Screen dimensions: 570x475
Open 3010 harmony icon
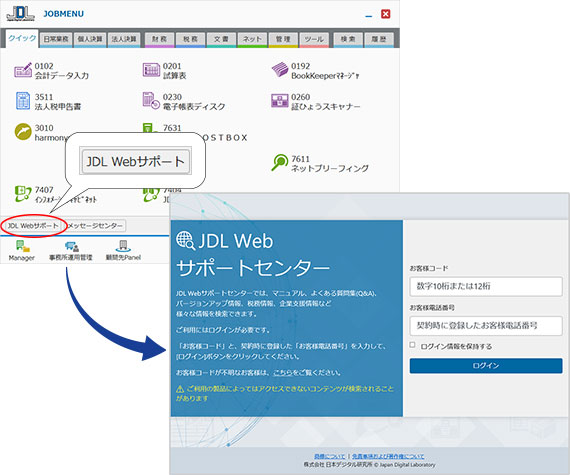pyautogui.click(x=23, y=132)
